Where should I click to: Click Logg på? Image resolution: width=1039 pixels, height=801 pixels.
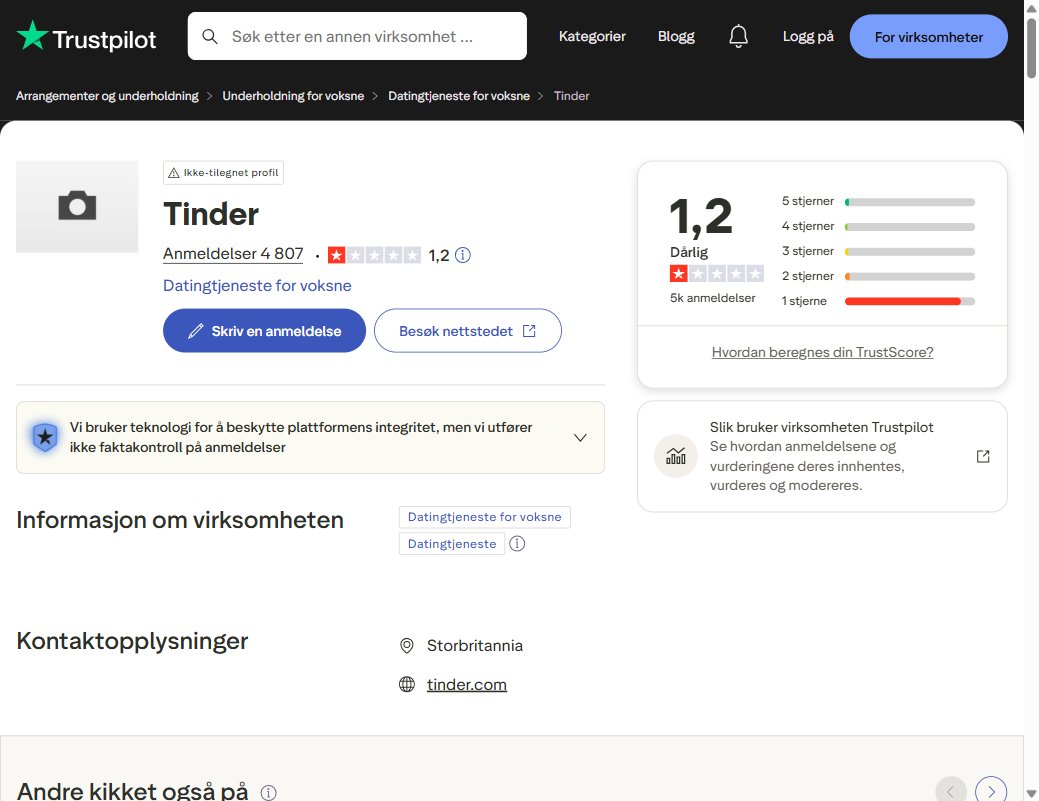(x=808, y=36)
